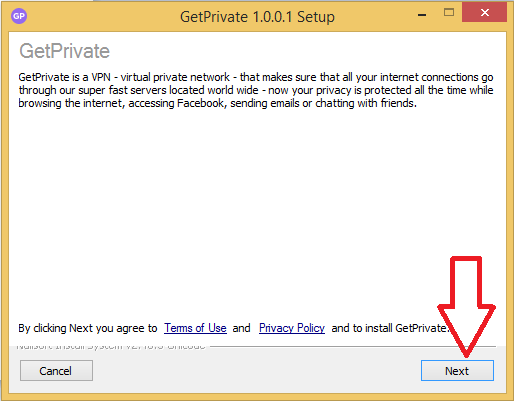514x401 pixels.
Task: Click the GetPrivate 1.0.0.1 Setup title text
Action: coord(257,17)
